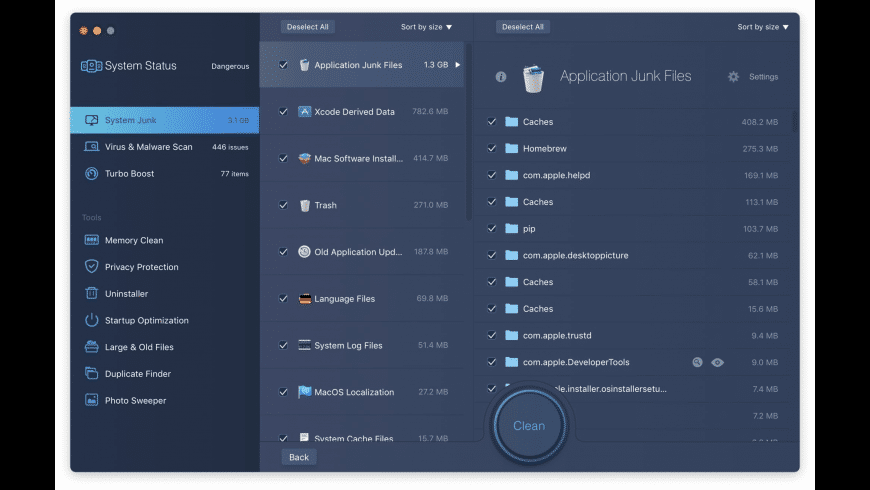The height and width of the screenshot is (490, 870).
Task: Click the Back button
Action: click(x=299, y=457)
